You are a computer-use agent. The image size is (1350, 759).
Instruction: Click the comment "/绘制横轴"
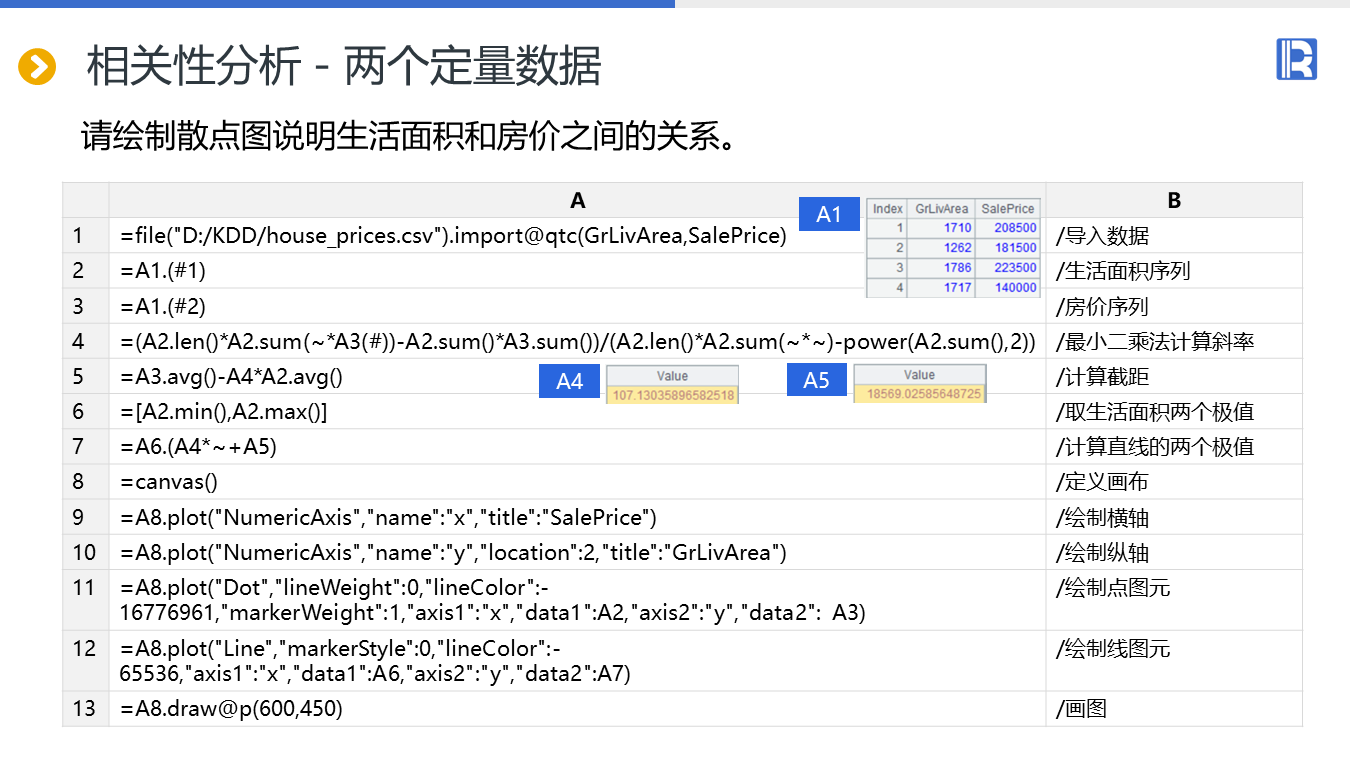click(x=1102, y=517)
